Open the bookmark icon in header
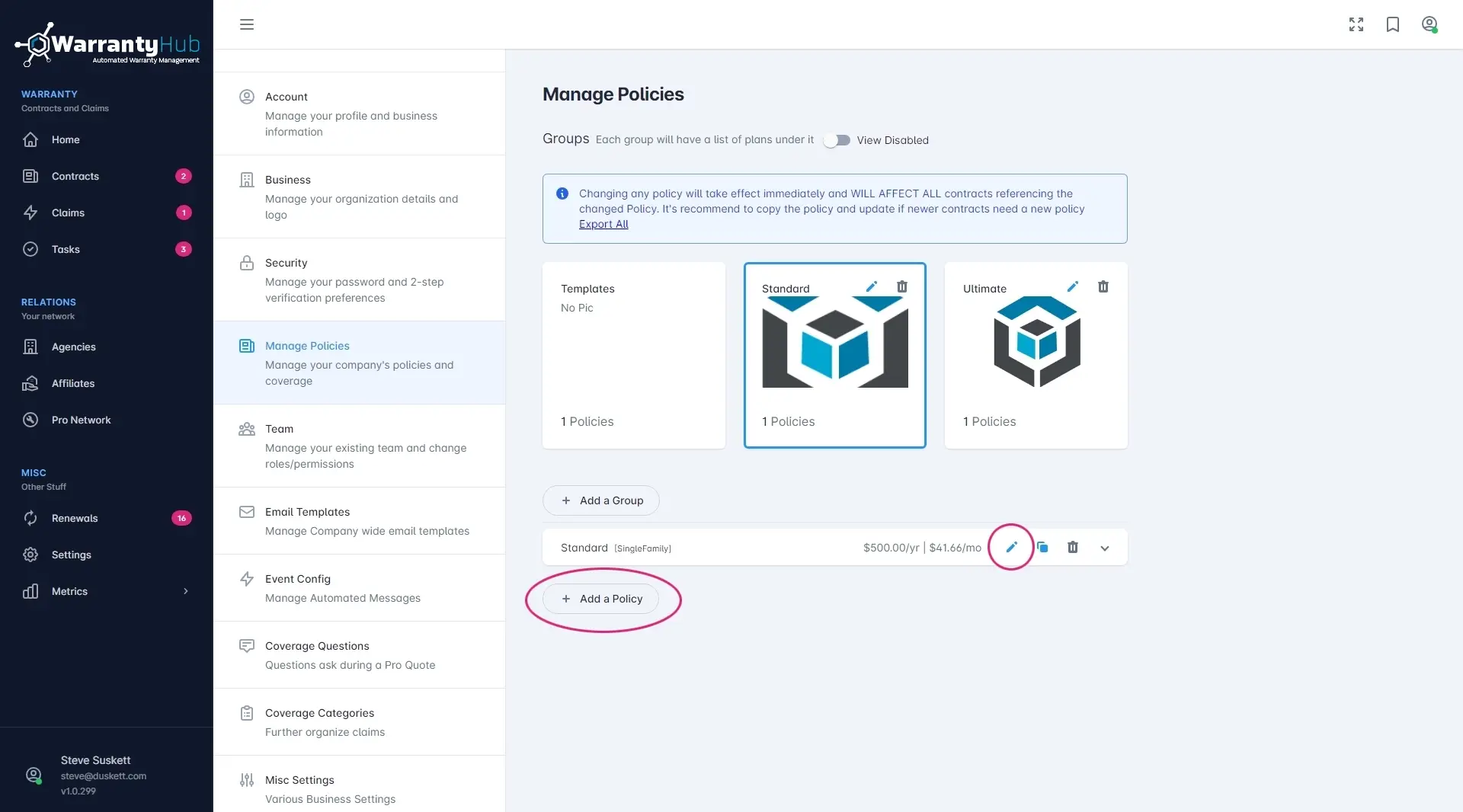Image resolution: width=1463 pixels, height=812 pixels. [1392, 24]
